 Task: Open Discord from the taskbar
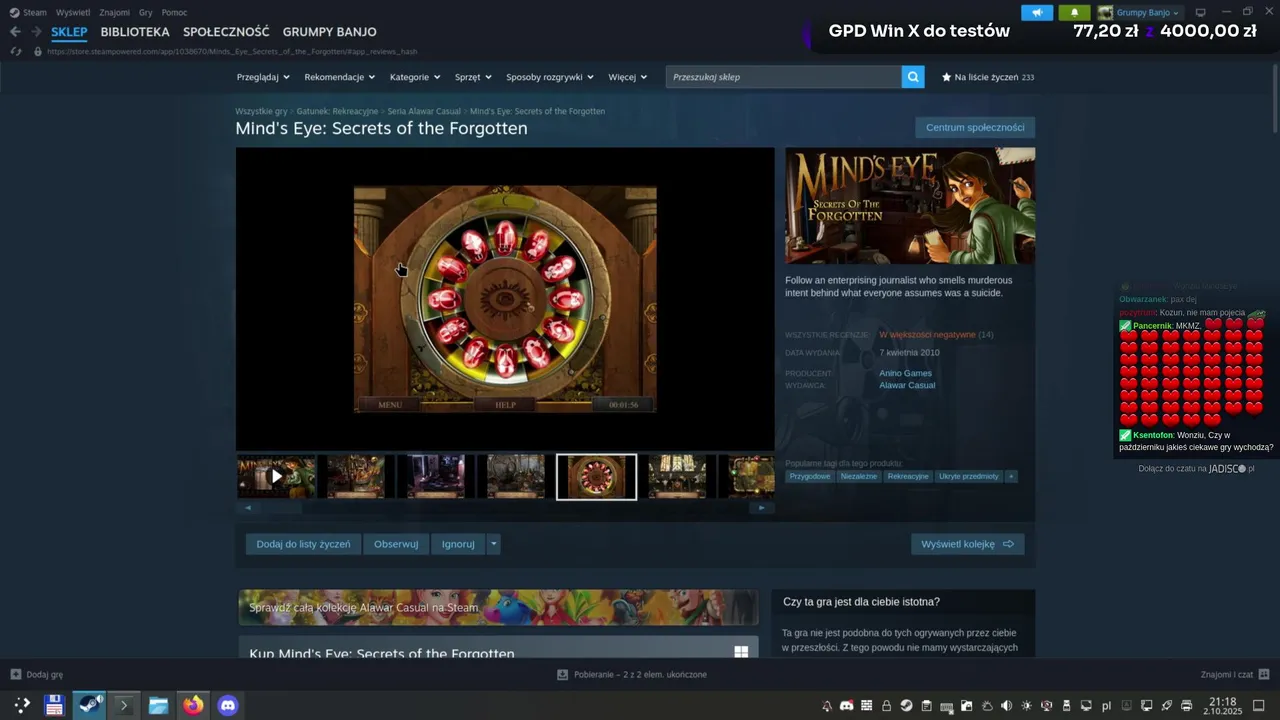coord(228,705)
